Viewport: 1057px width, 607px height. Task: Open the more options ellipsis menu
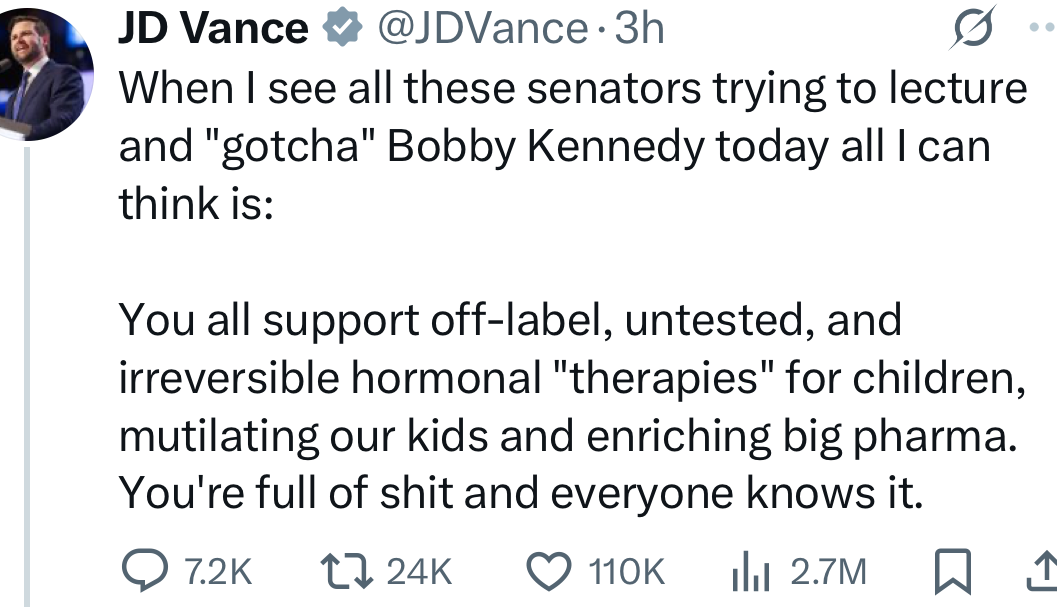pos(1043,28)
